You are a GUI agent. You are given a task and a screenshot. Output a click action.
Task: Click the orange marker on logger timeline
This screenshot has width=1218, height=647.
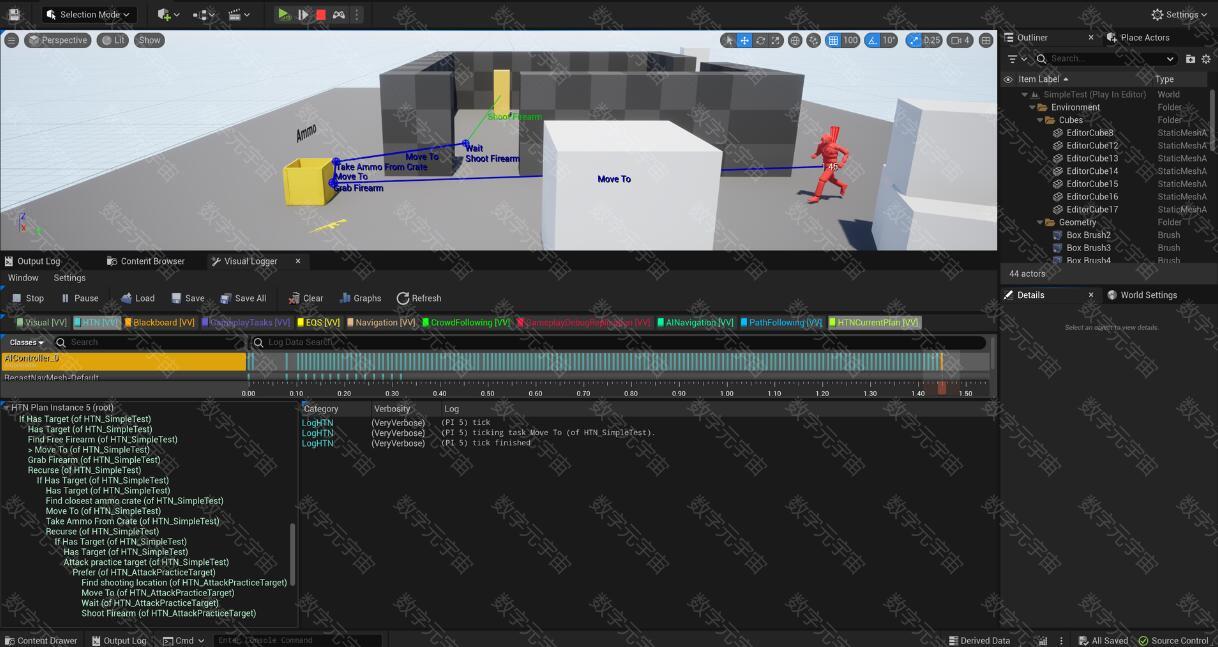pyautogui.click(x=941, y=360)
